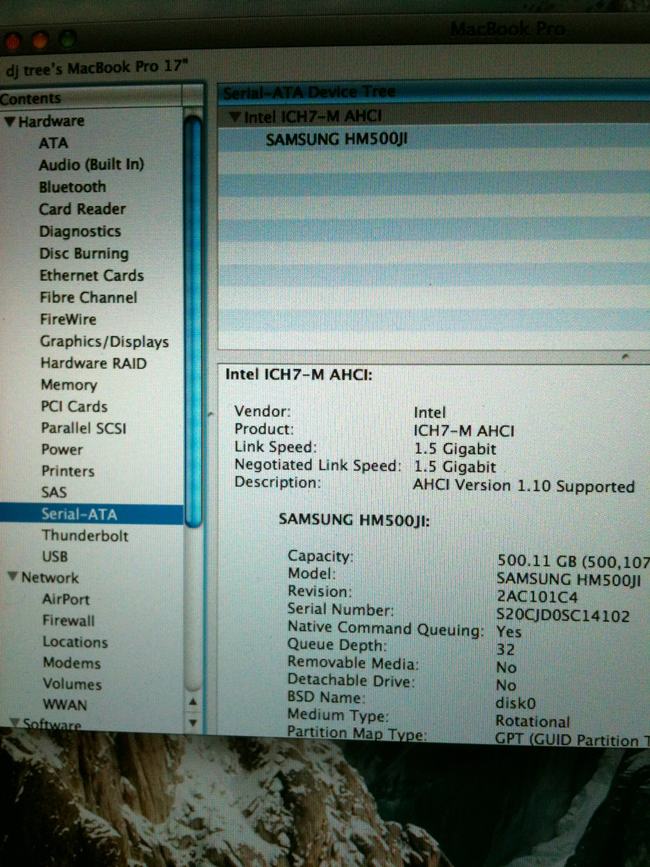Collapse the Intel ICH7-M AHCI tree node
The width and height of the screenshot is (650, 867).
click(x=235, y=117)
